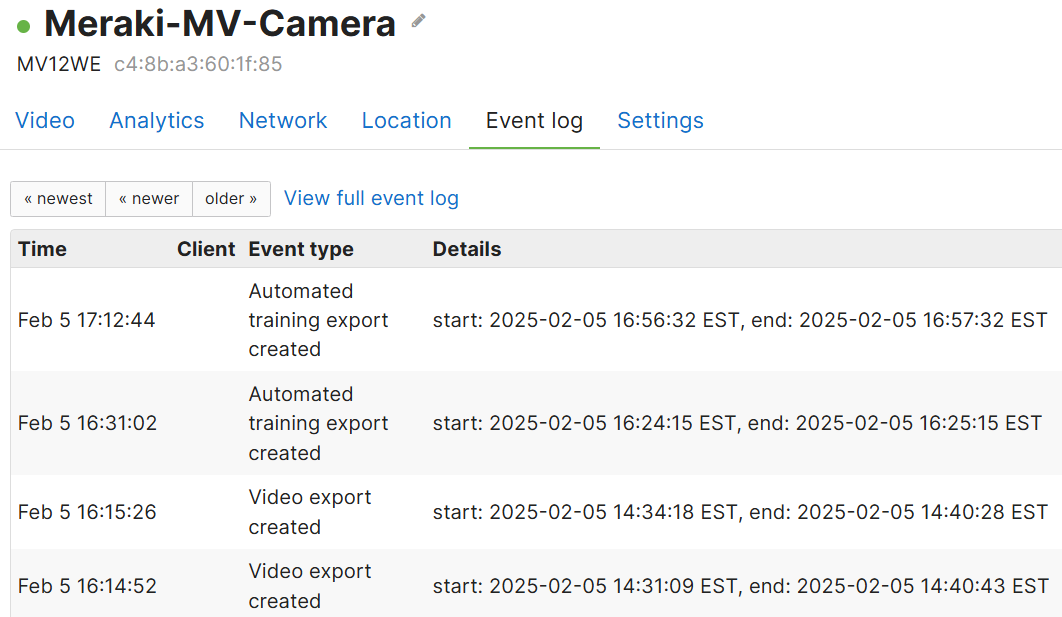This screenshot has height=617, width=1062.
Task: Load older event entries
Action: click(x=231, y=198)
